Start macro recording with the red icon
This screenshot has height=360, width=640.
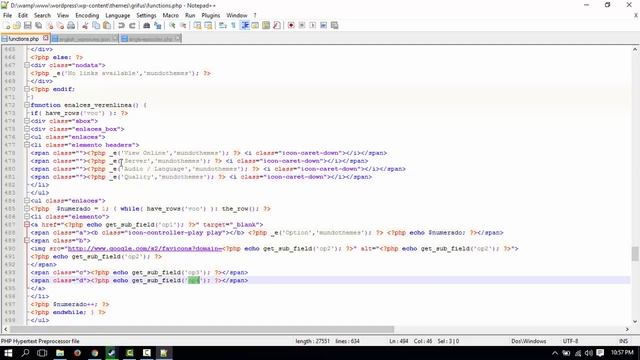tap(291, 25)
